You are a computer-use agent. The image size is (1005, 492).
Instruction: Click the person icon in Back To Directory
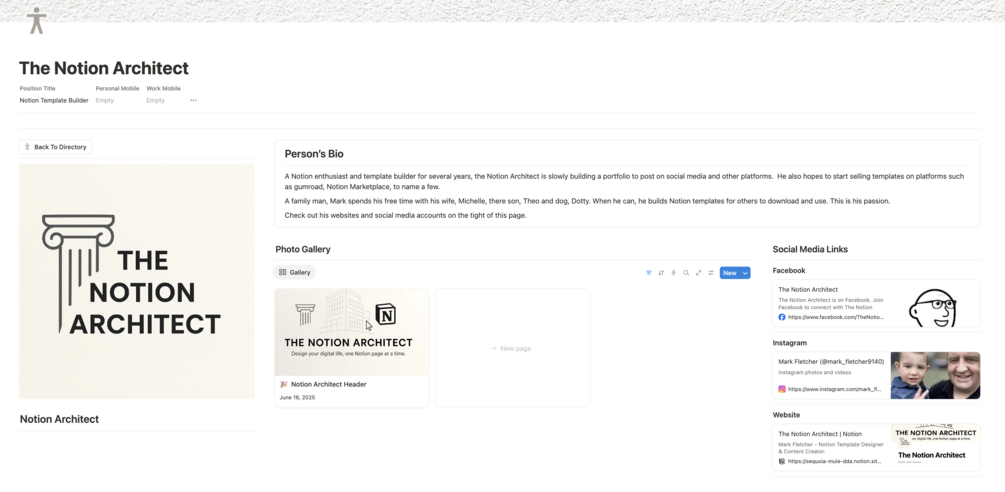point(27,147)
